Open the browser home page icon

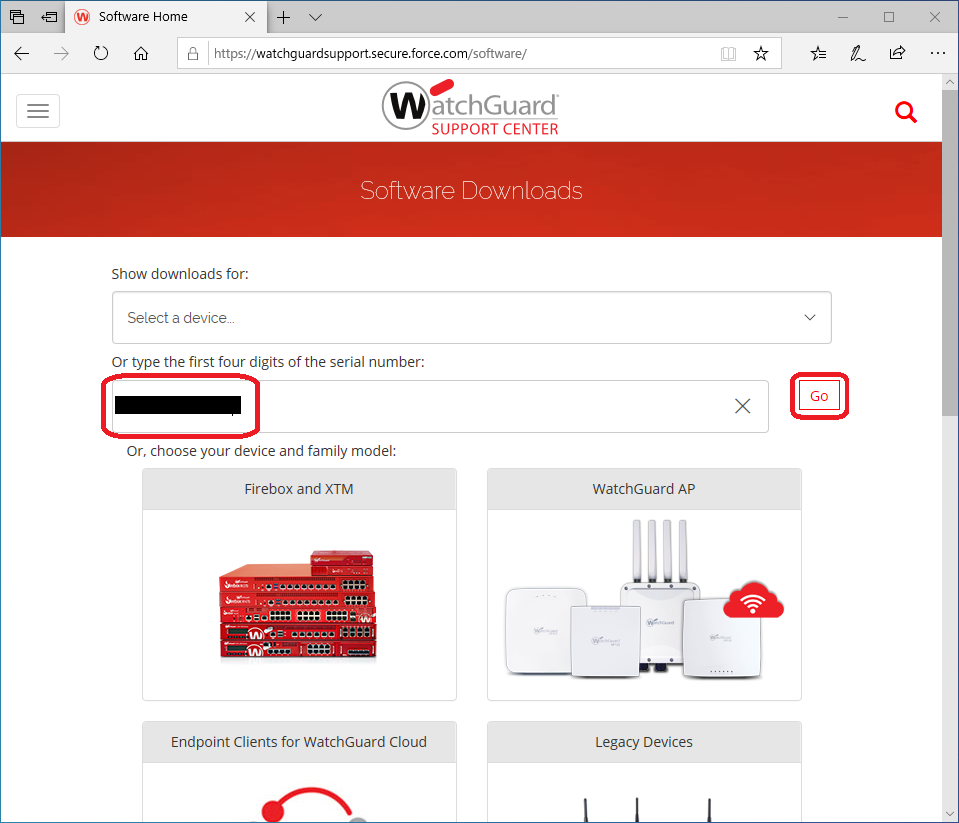click(141, 54)
